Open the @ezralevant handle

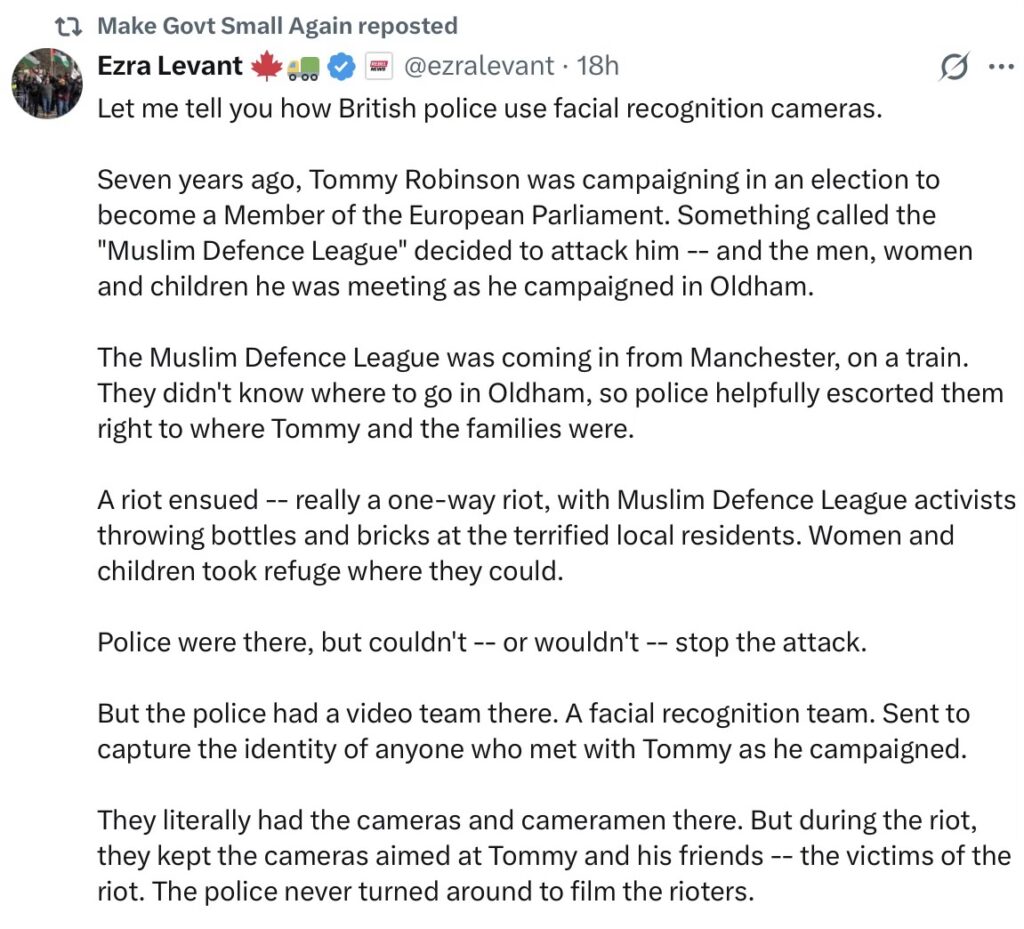click(x=479, y=66)
